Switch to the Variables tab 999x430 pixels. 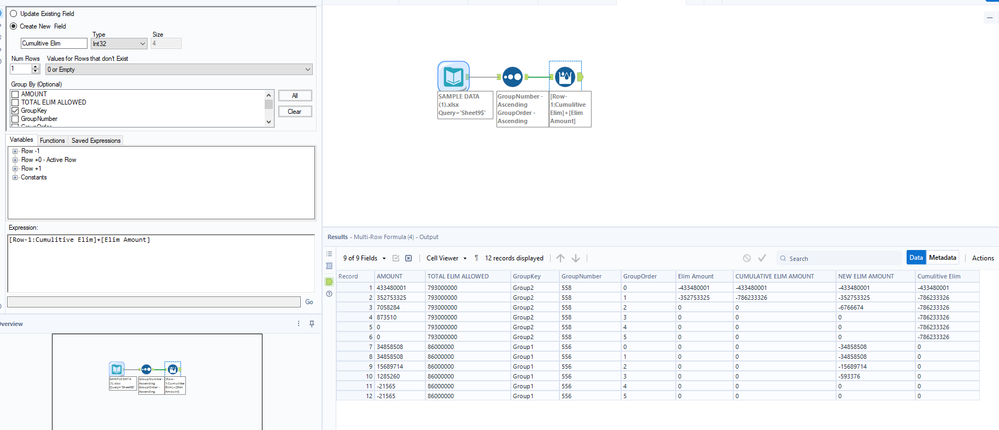click(22, 140)
